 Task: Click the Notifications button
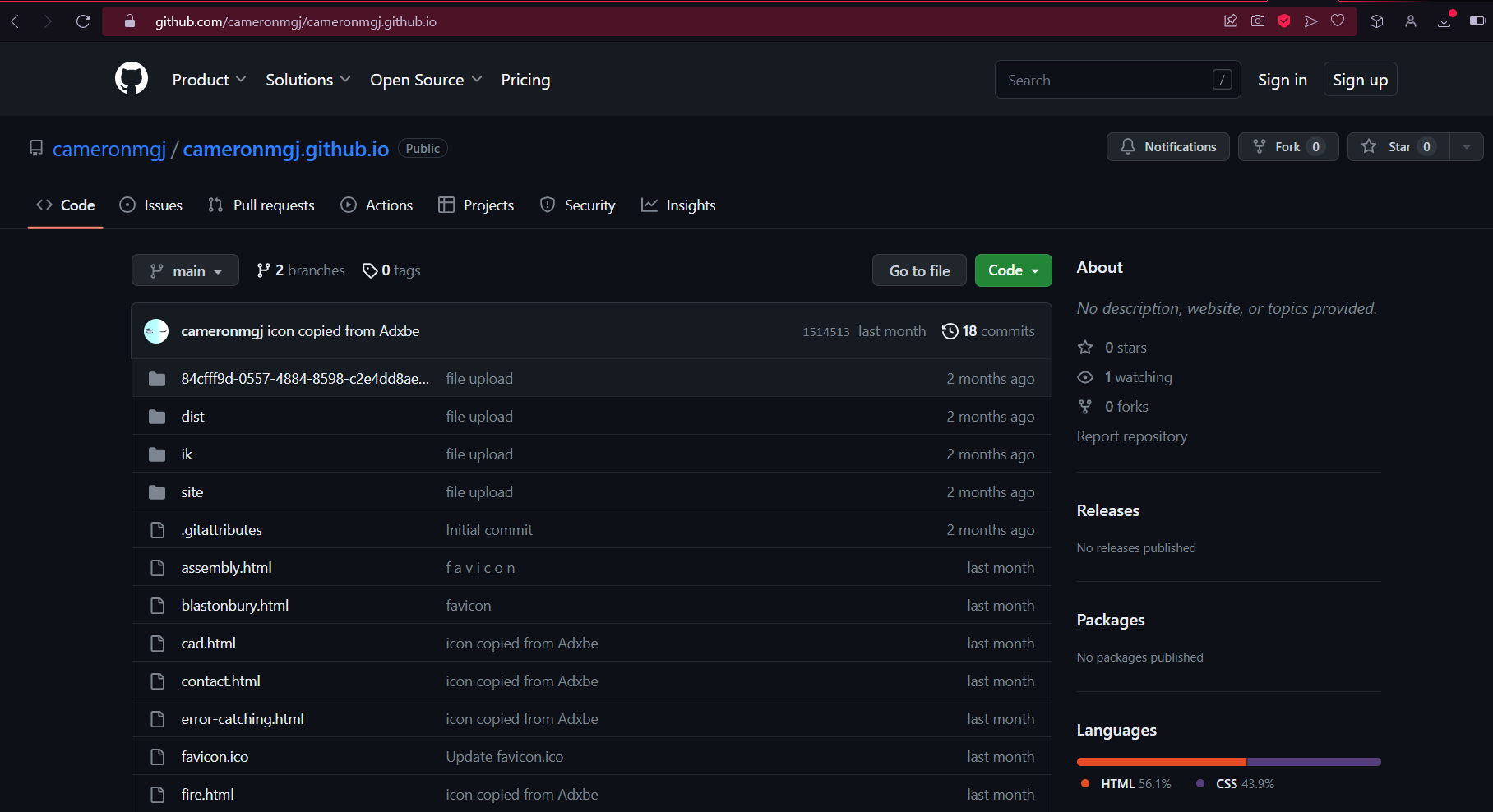[1167, 146]
